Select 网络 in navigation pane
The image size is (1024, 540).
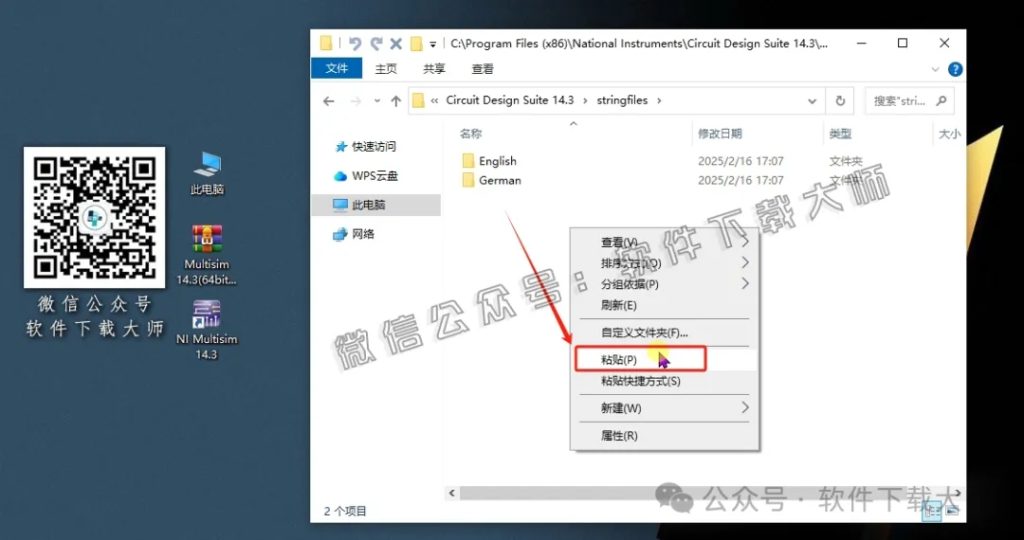click(362, 234)
